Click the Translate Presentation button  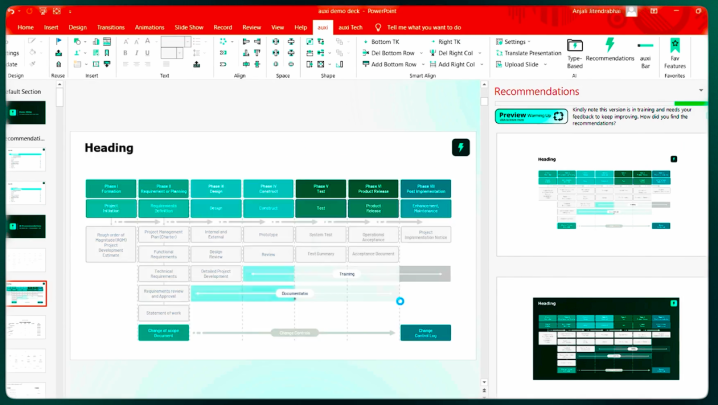531,53
